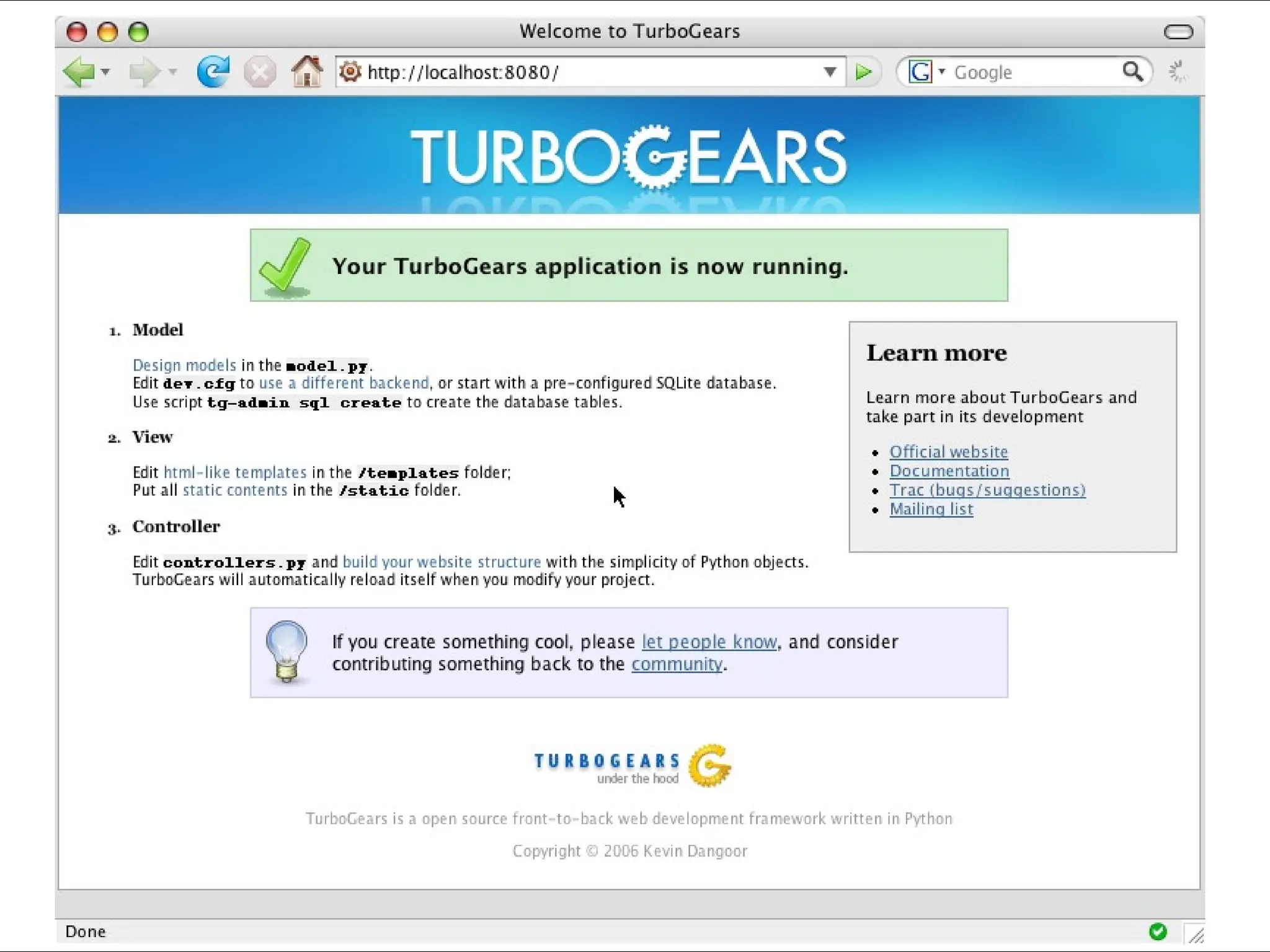Open 'build your website structure' link
This screenshot has height=952, width=1270.
(x=442, y=562)
